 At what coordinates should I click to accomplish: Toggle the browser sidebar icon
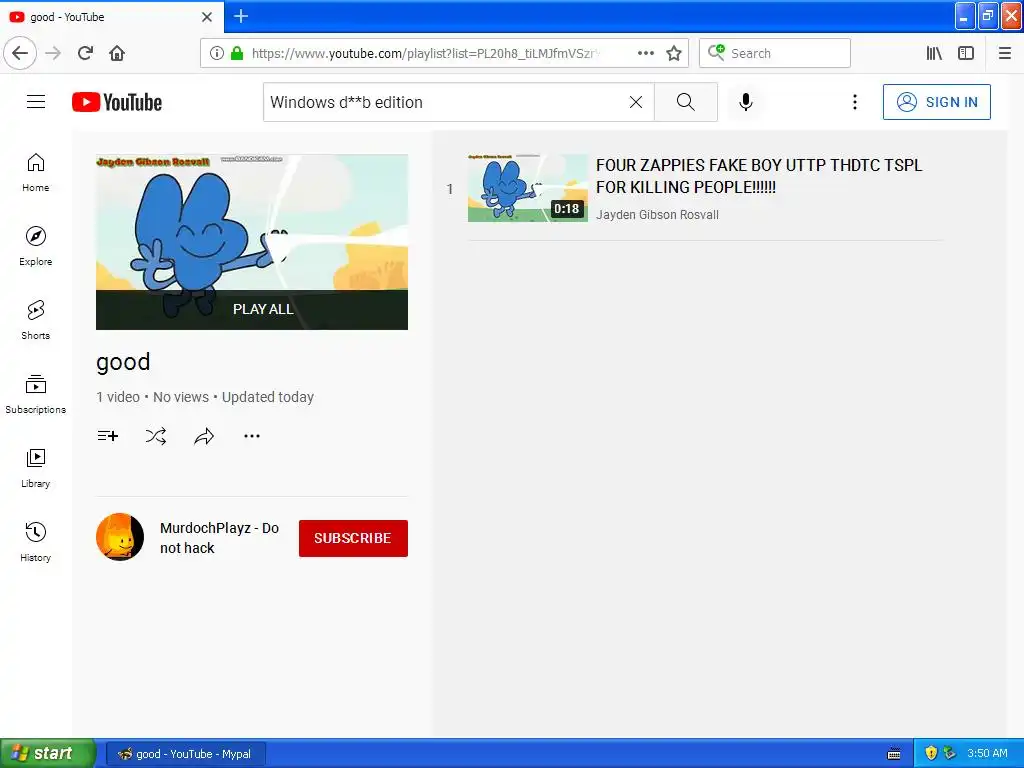tap(966, 53)
